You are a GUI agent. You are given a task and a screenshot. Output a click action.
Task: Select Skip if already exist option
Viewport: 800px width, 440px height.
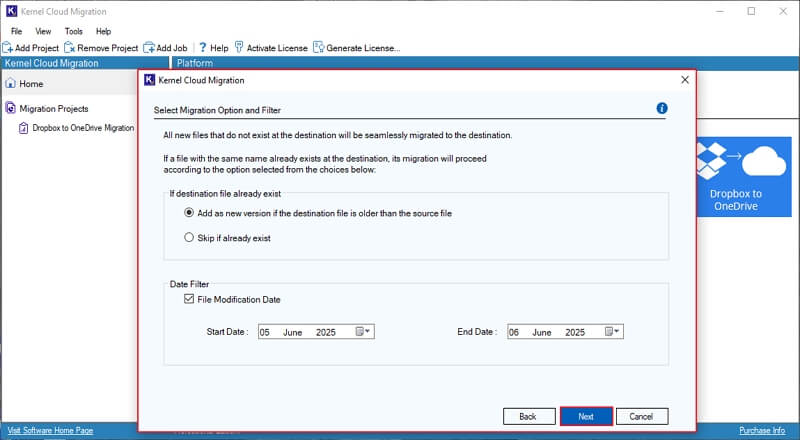pyautogui.click(x=189, y=237)
